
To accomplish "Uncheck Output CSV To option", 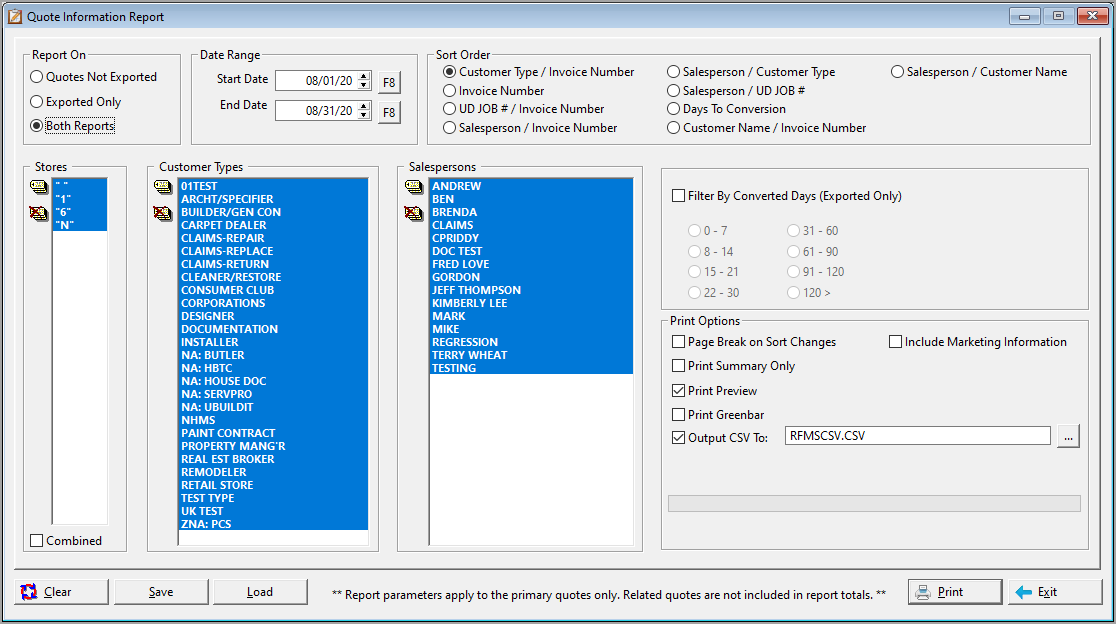I will click(720, 438).
